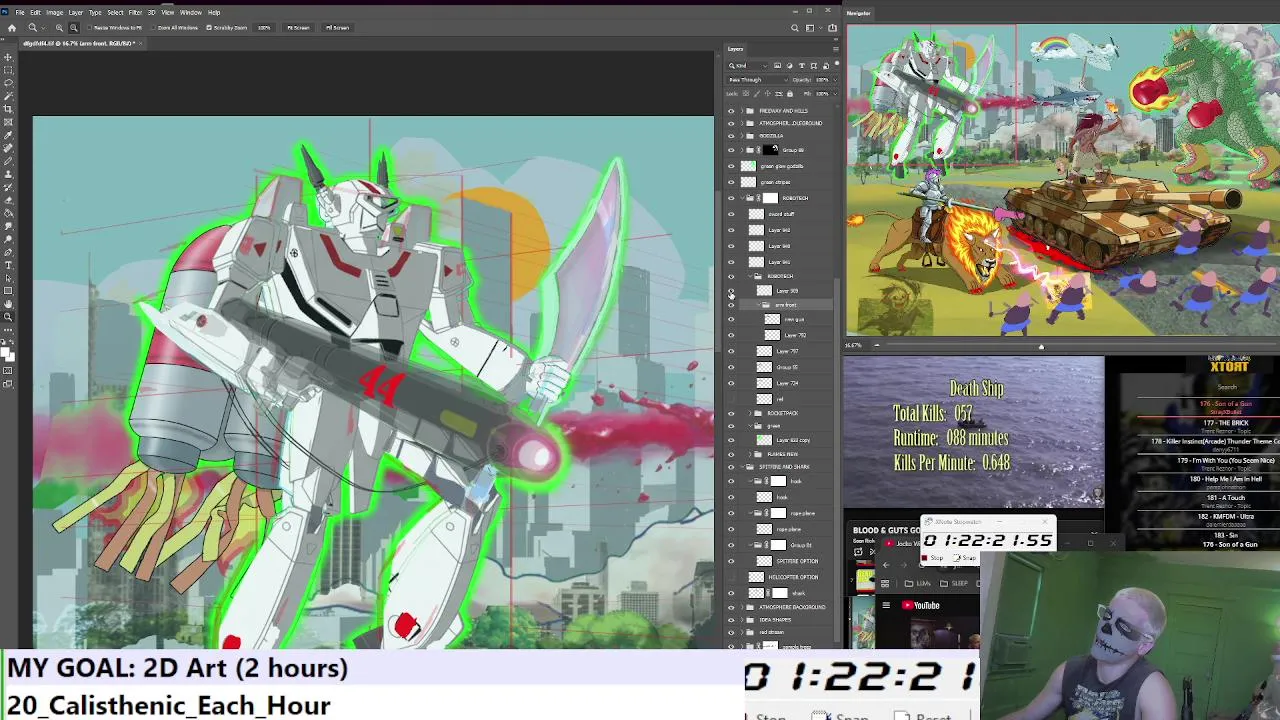Collapse the arm front group
1280x720 pixels.
point(757,305)
